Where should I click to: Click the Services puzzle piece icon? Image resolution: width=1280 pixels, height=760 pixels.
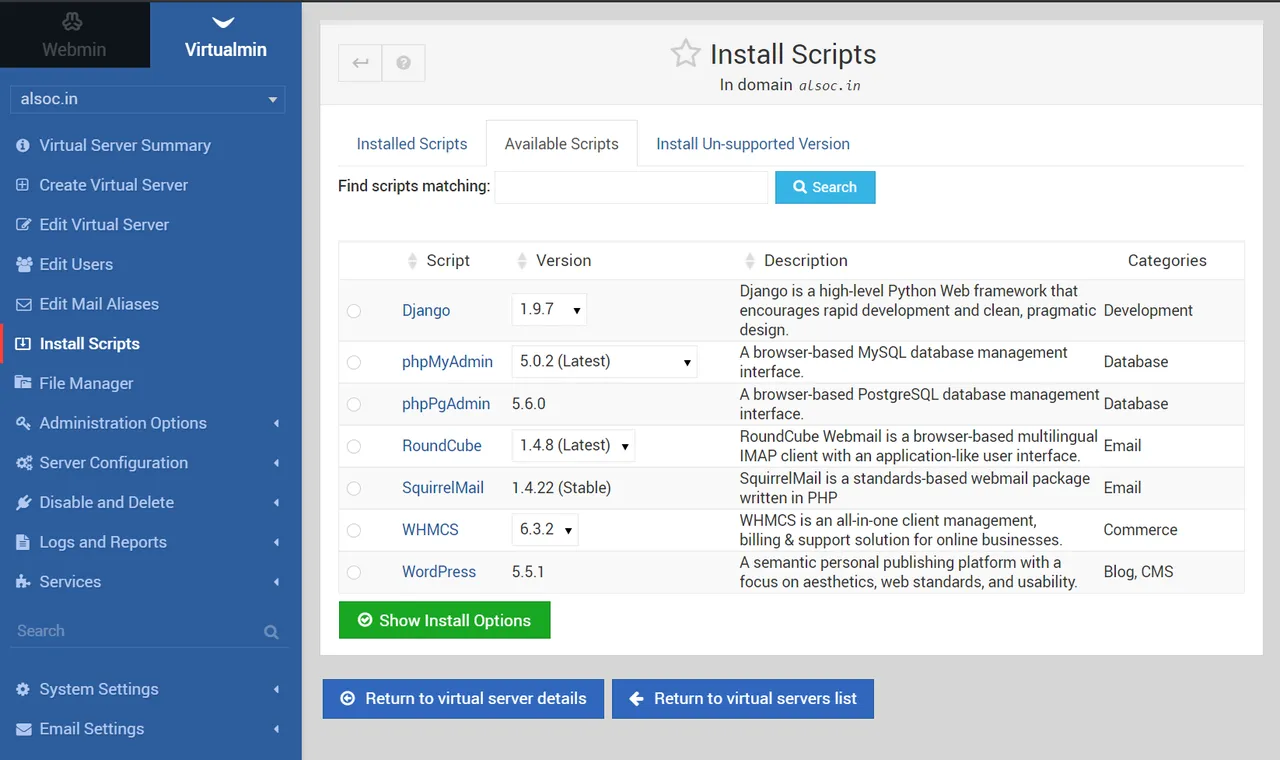[x=23, y=582]
